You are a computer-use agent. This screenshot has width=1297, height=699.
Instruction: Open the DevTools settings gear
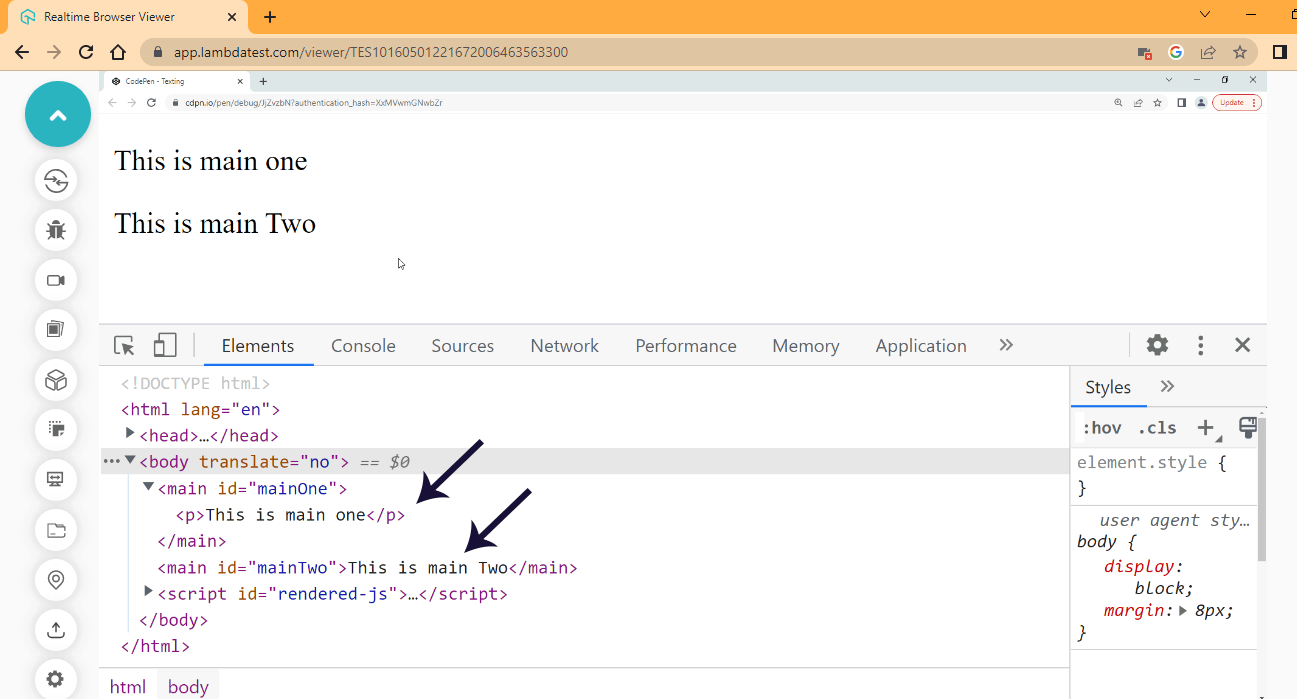pyautogui.click(x=1157, y=344)
